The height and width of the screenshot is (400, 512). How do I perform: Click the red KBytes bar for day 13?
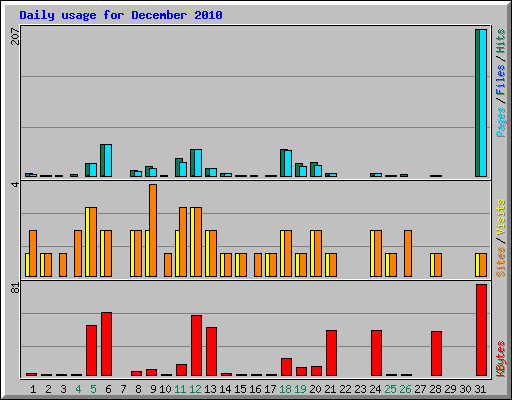(211, 352)
